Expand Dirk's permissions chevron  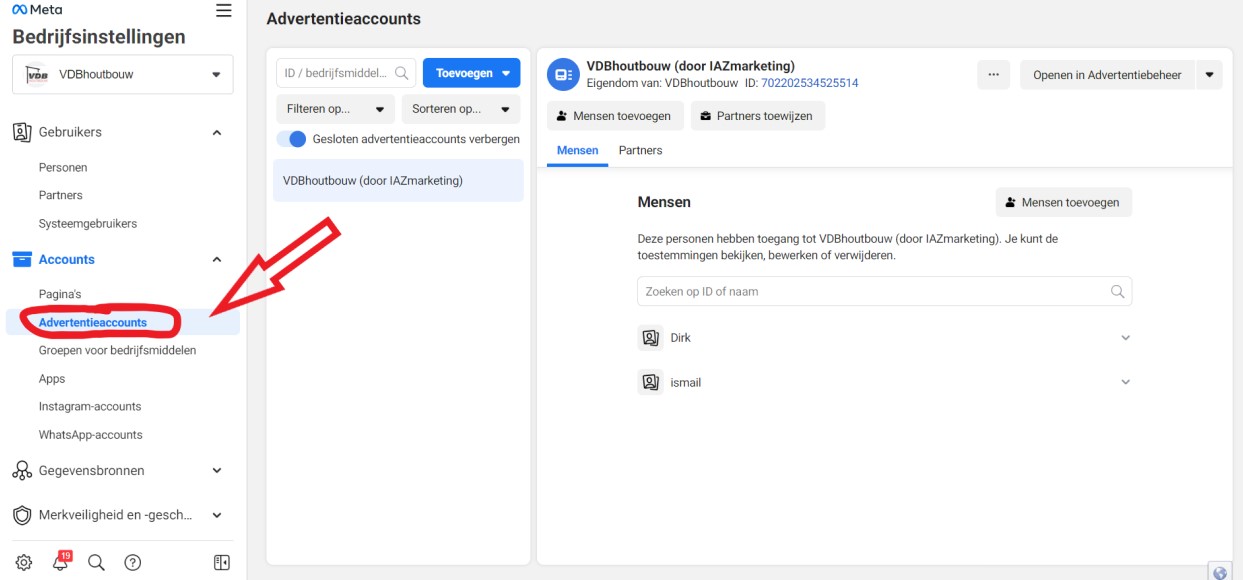tap(1125, 338)
